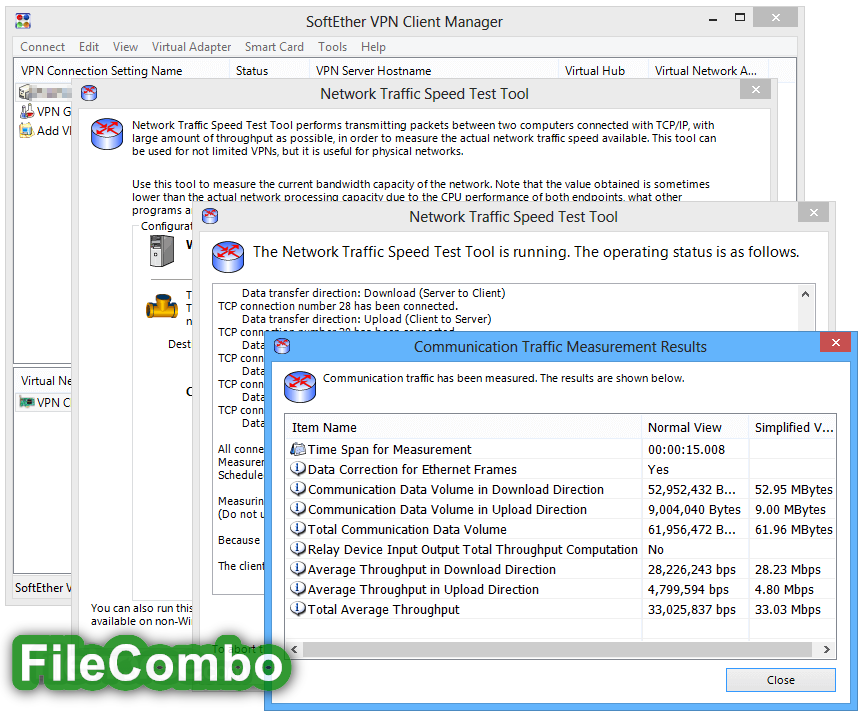Viewport: 863px width, 715px height.
Task: Open the Connect menu
Action: pyautogui.click(x=42, y=47)
